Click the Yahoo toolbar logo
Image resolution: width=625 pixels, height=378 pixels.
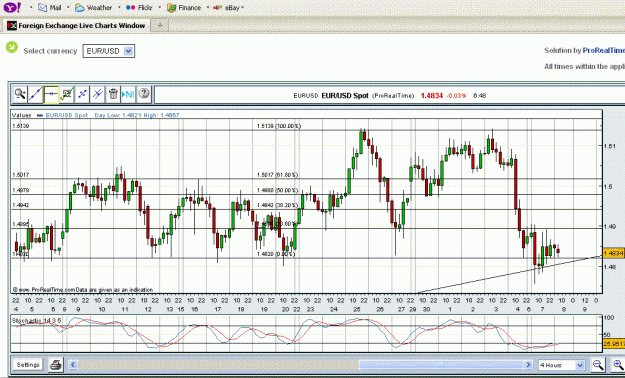coord(12,7)
